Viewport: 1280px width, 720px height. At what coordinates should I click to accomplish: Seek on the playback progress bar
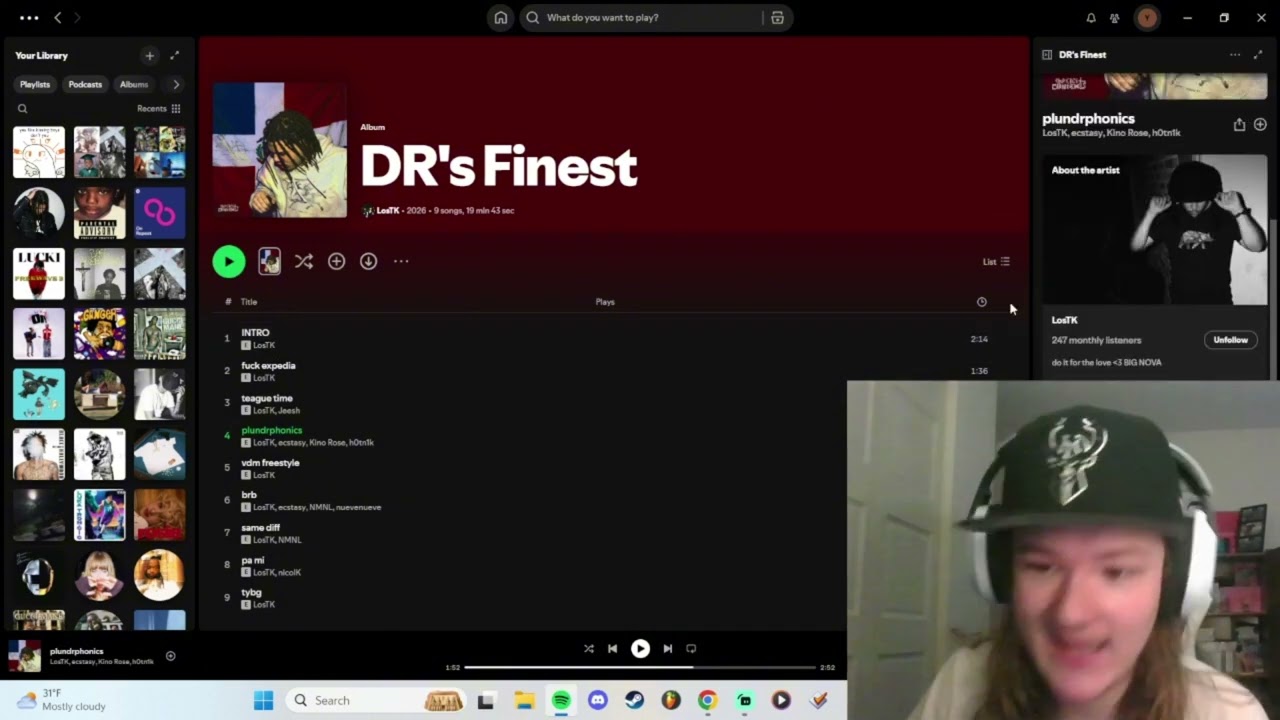coord(640,667)
